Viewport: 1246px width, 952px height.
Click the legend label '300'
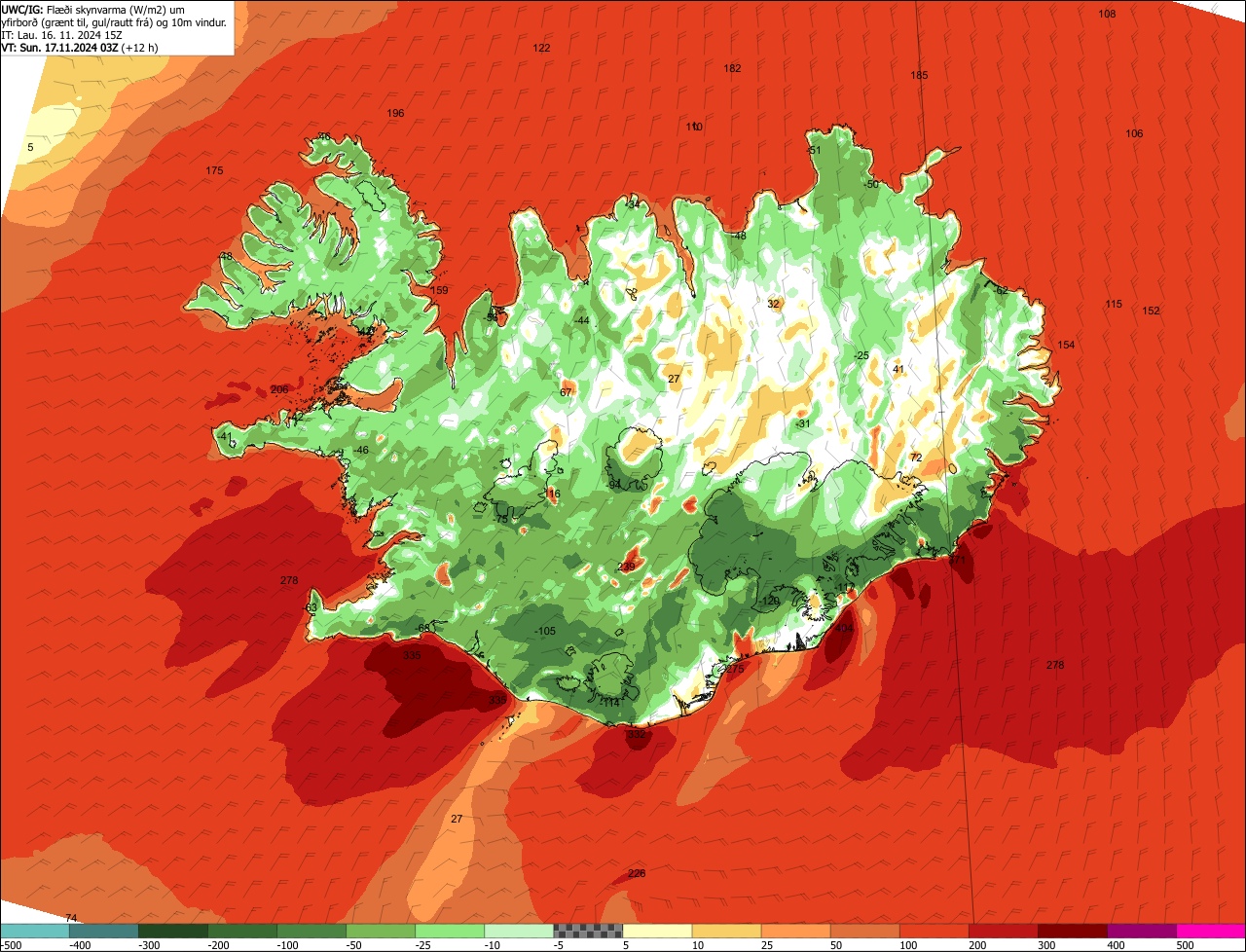[x=1047, y=945]
